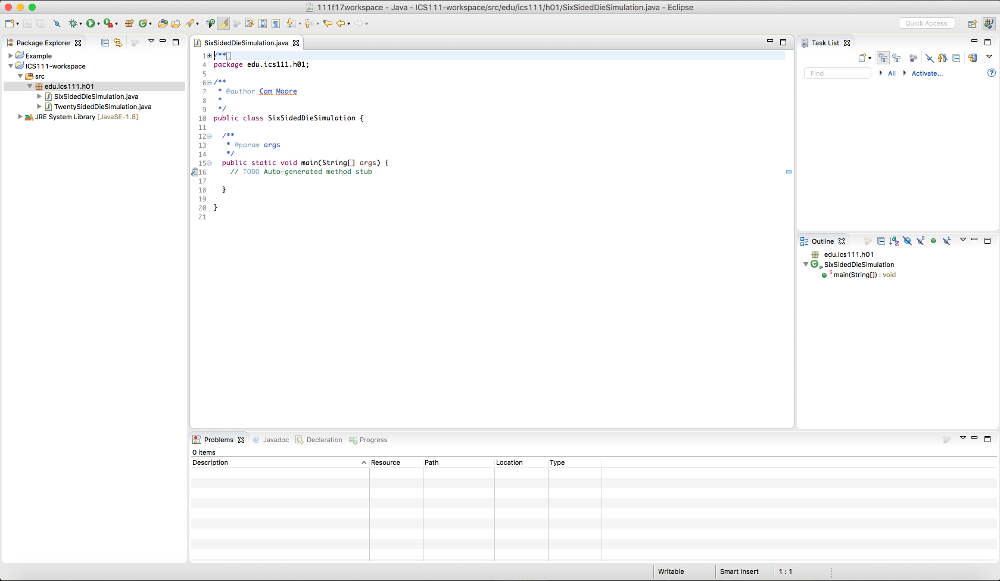Click the Activate... link in Task List
Screen dimensions: 1000x581
click(x=926, y=73)
